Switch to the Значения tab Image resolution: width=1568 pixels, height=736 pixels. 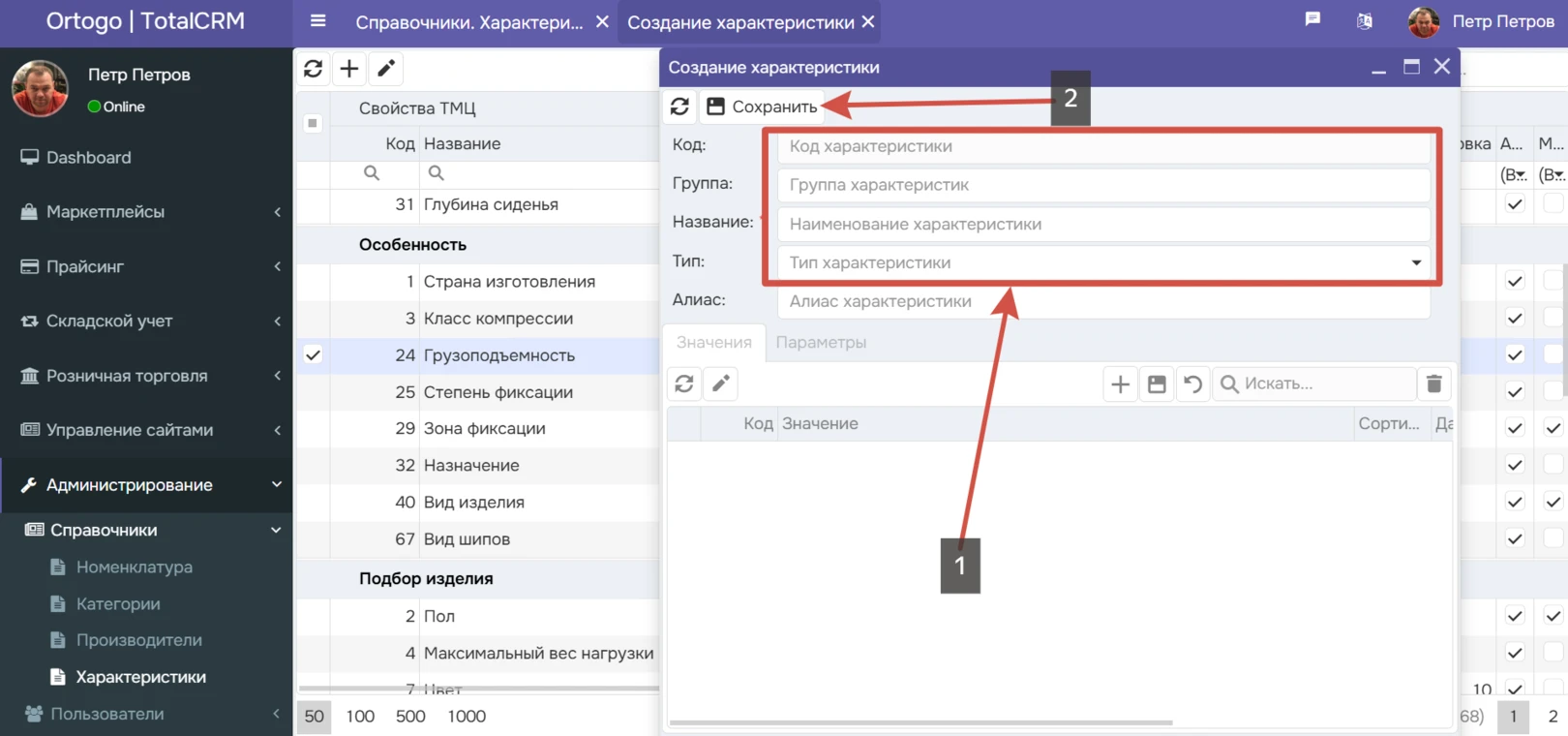tap(714, 342)
